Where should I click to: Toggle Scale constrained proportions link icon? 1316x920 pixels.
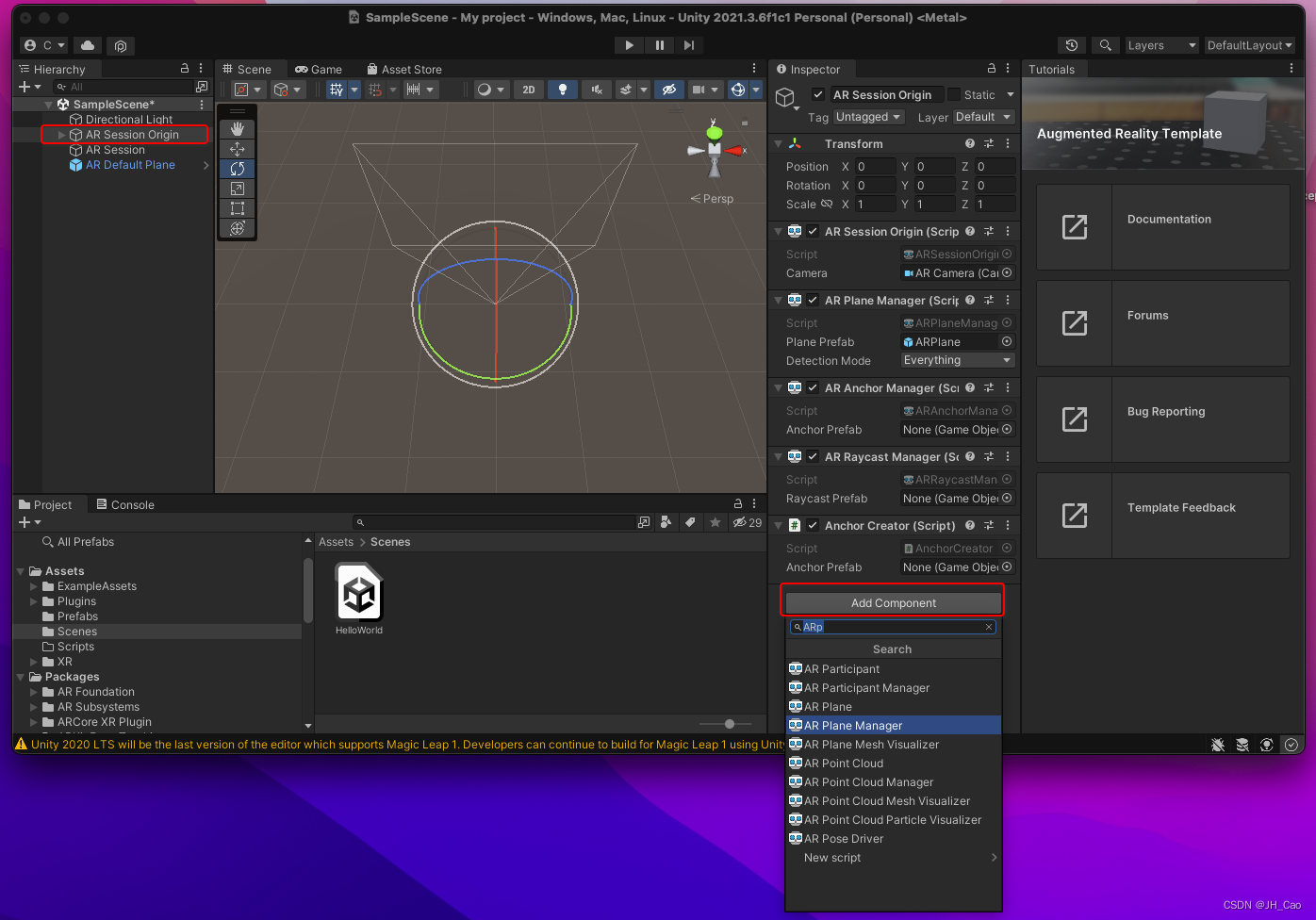tap(827, 204)
